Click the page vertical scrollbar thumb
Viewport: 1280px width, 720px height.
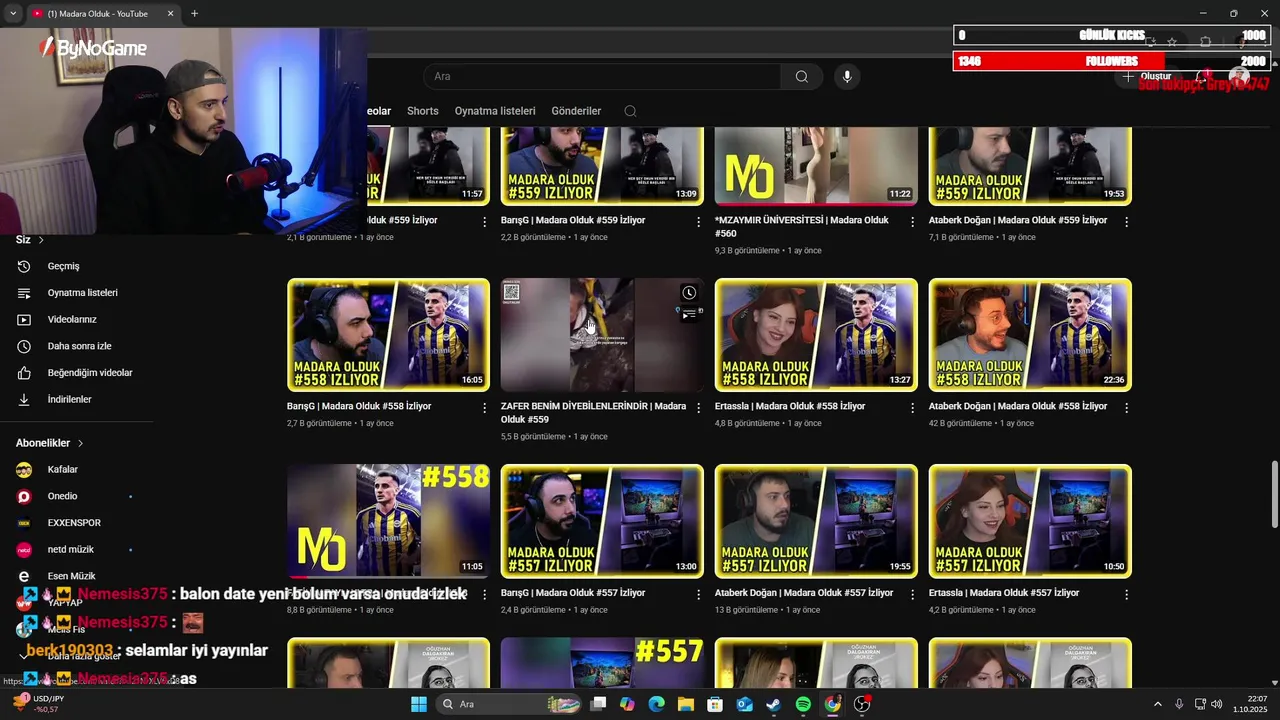1274,493
